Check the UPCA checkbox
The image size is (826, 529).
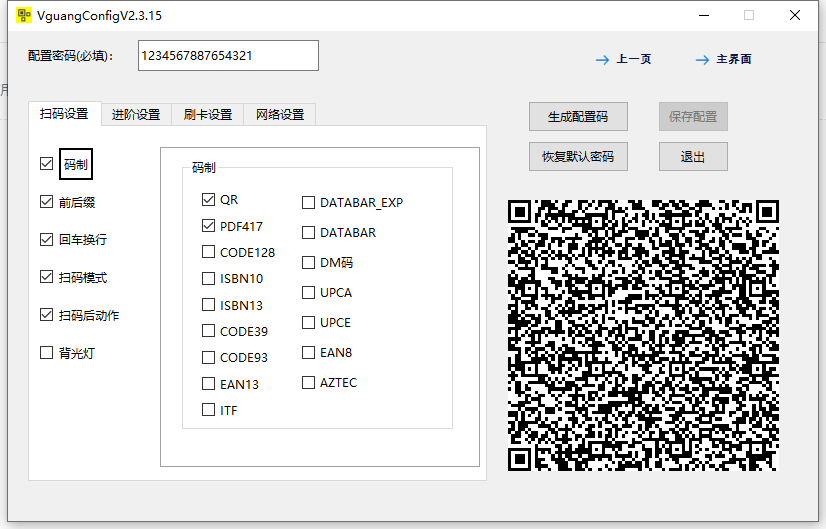308,292
